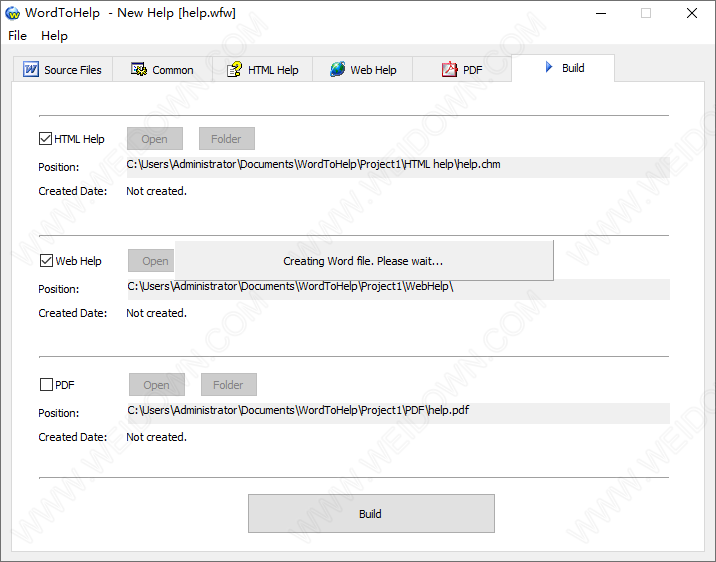Minimize the WordToHelp window
716x562 pixels.
tap(601, 13)
